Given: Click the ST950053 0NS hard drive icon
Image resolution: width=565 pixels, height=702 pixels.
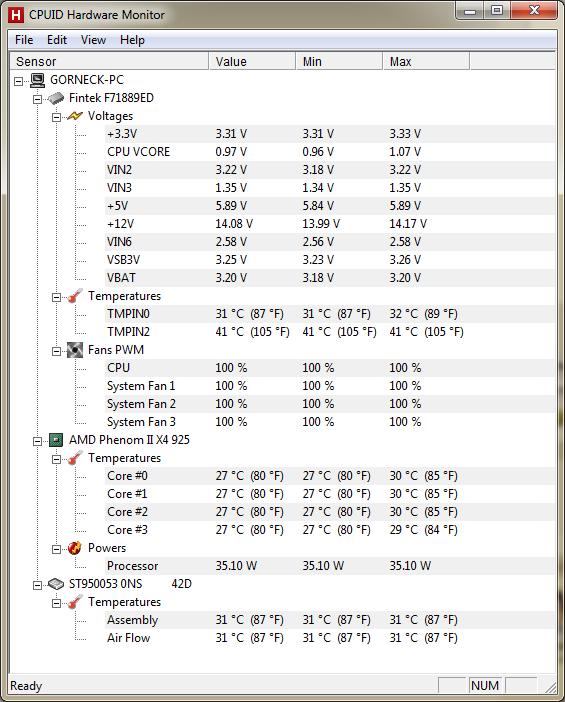Looking at the screenshot, I should pyautogui.click(x=56, y=584).
